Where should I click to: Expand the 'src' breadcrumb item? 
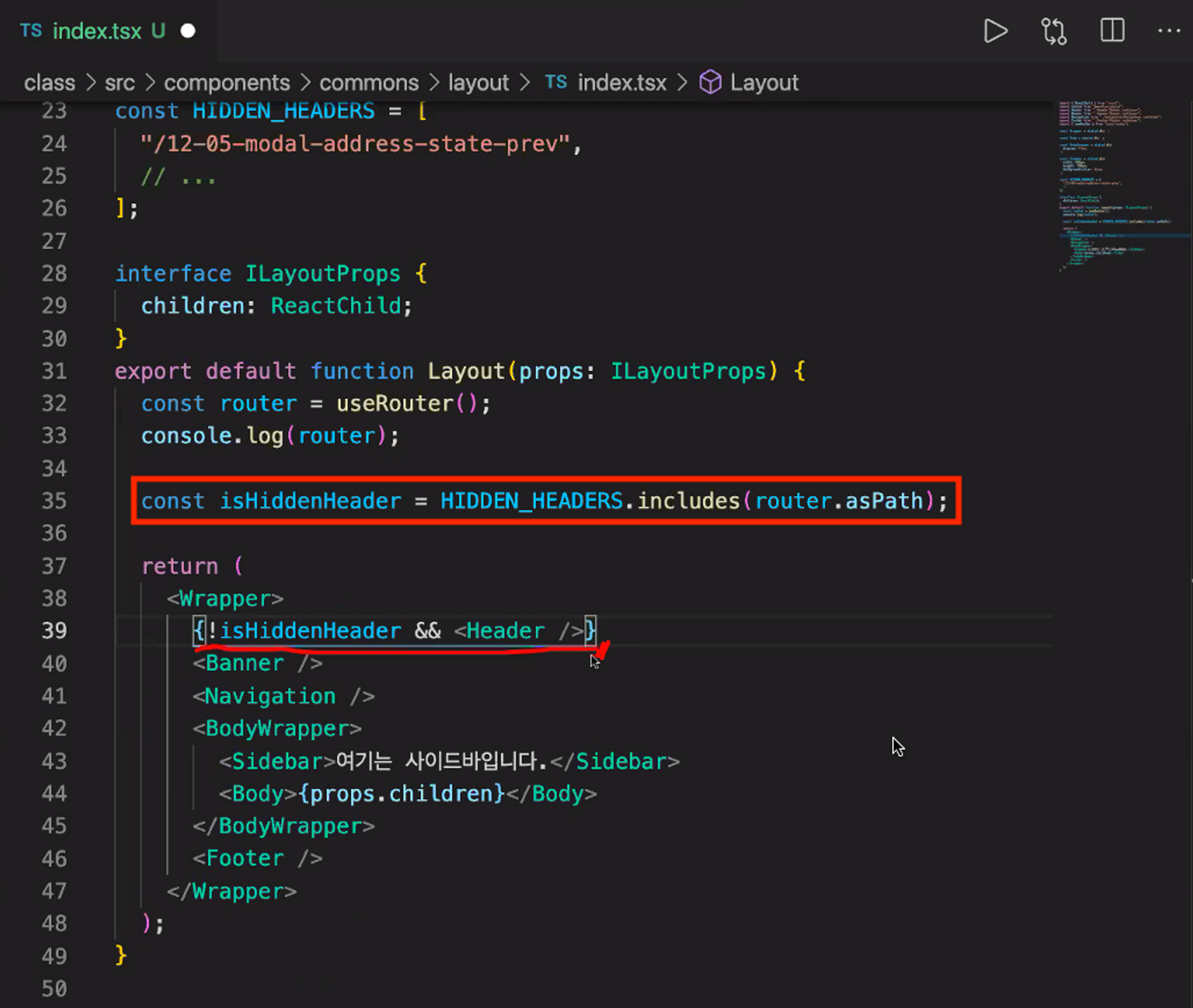[x=119, y=83]
